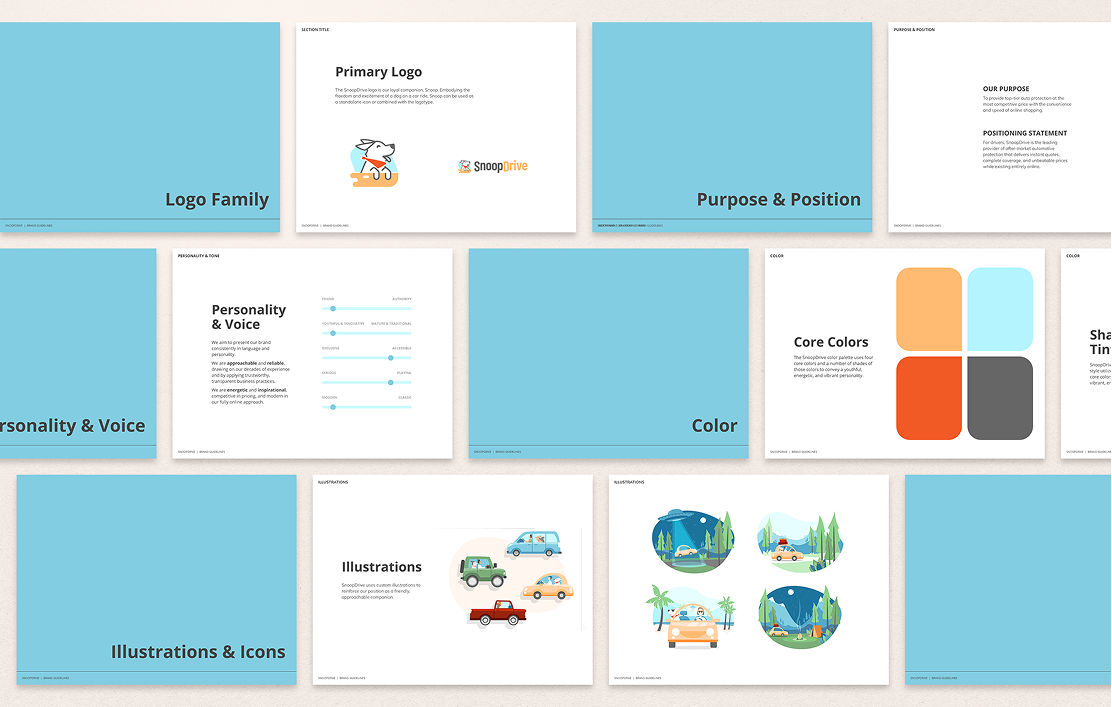
Task: Click the 'MATURE & TRADITIONAL' slider label
Action: click(391, 323)
